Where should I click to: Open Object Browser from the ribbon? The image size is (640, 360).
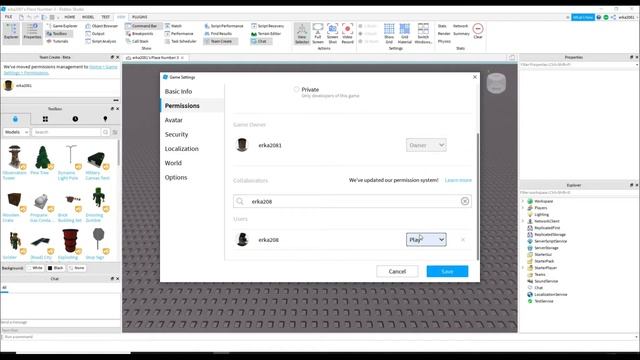(102, 26)
